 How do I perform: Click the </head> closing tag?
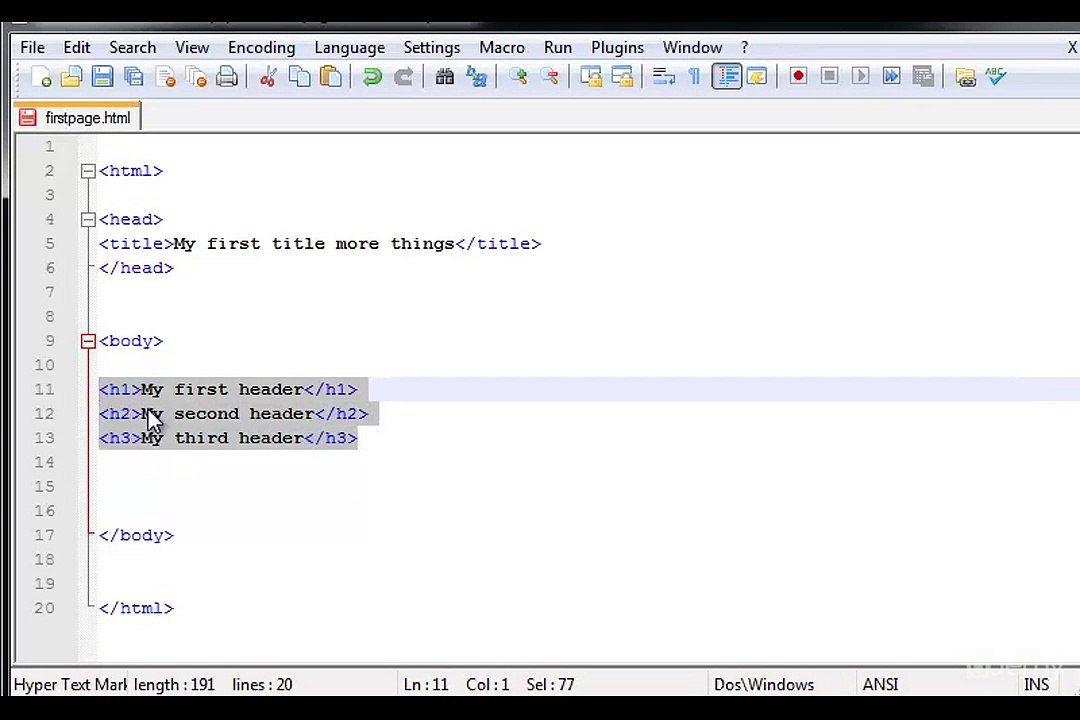click(136, 268)
